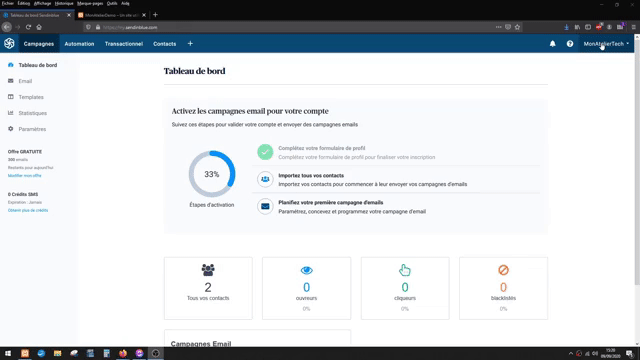Go to browser home page icon
The width and height of the screenshot is (640, 360).
(x=39, y=27)
